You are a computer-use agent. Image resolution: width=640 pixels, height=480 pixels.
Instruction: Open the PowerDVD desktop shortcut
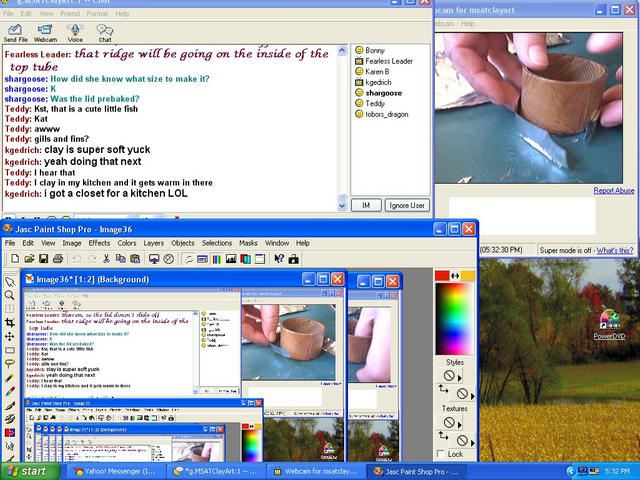[609, 325]
